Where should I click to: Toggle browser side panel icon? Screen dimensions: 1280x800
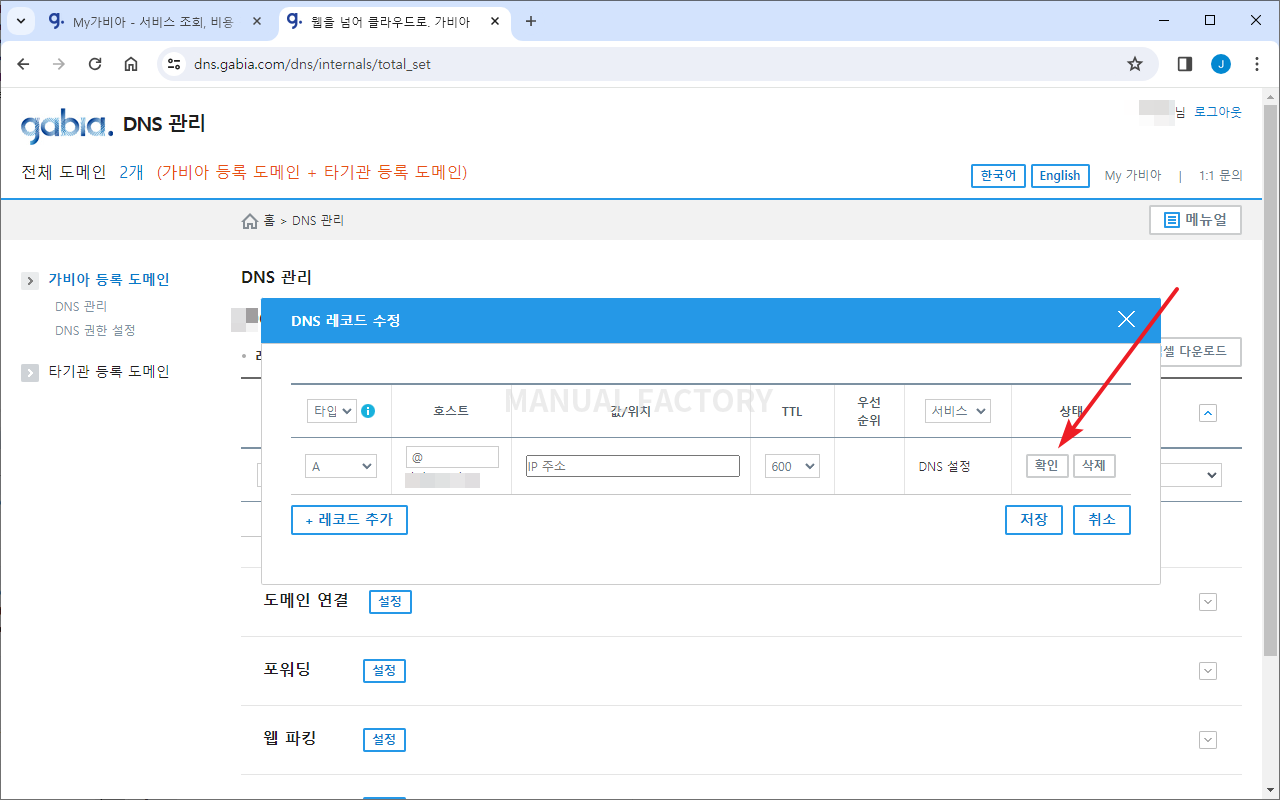pyautogui.click(x=1185, y=64)
